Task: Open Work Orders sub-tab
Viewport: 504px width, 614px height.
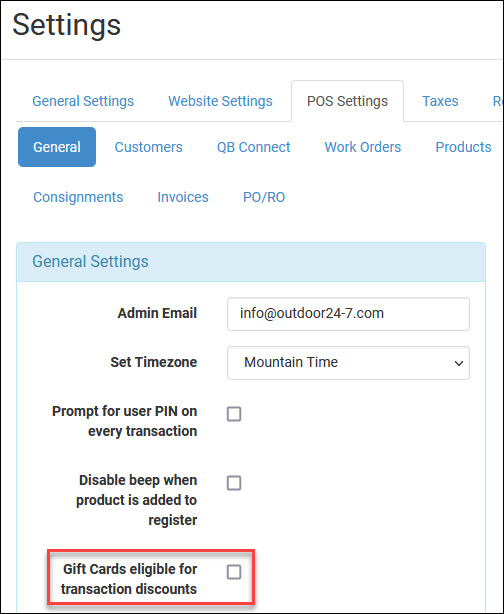Action: (x=363, y=147)
